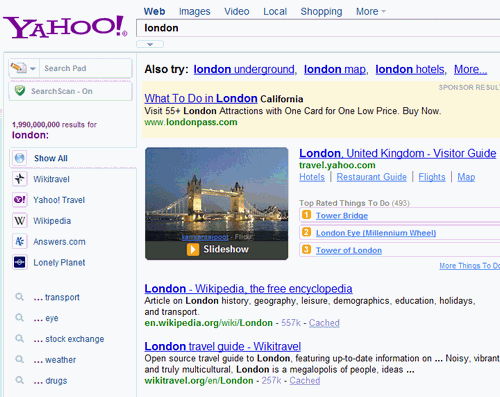Select the Show All filter label
Viewport: 500px width, 397px height.
[51, 158]
